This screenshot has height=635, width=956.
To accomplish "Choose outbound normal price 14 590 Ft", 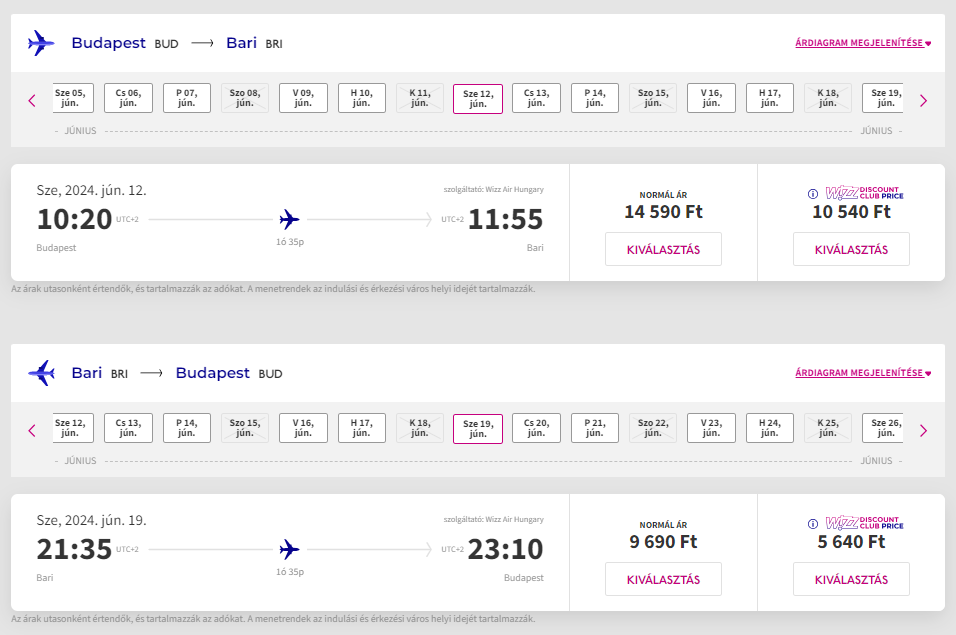I will coord(663,249).
